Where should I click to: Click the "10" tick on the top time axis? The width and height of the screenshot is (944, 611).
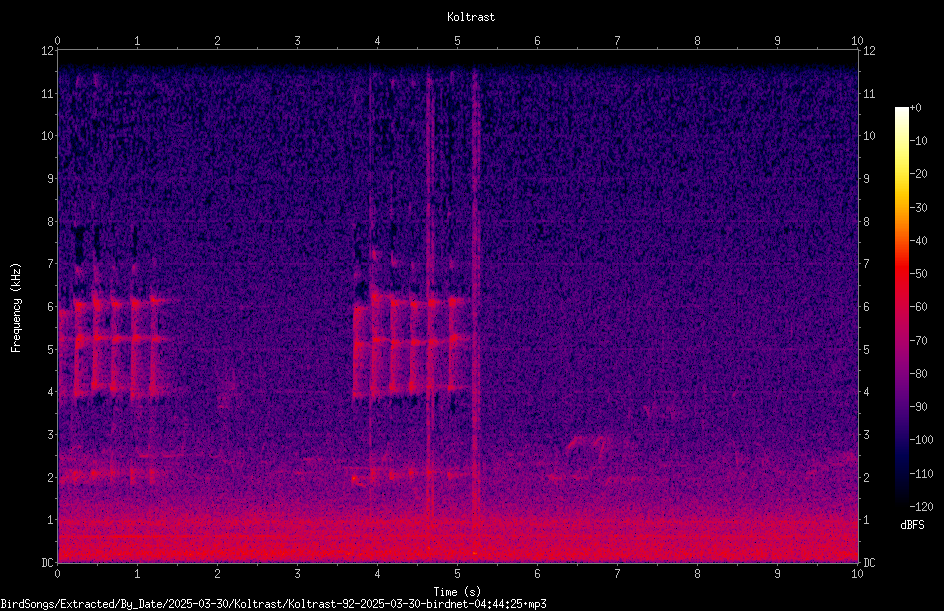857,40
